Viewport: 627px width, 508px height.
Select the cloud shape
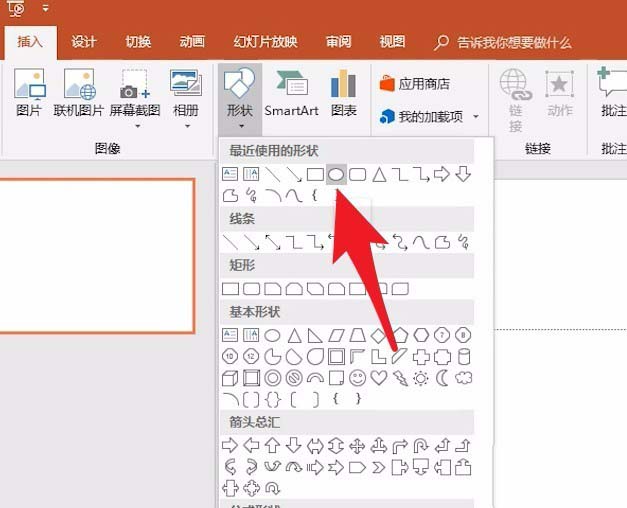(x=463, y=378)
